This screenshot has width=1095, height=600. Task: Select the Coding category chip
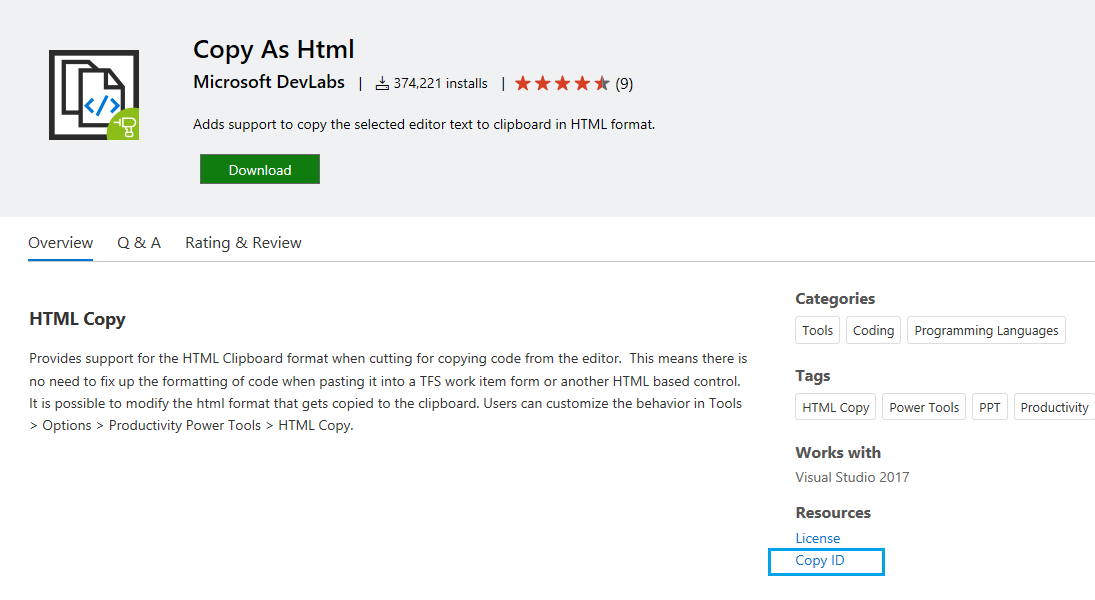click(x=873, y=330)
